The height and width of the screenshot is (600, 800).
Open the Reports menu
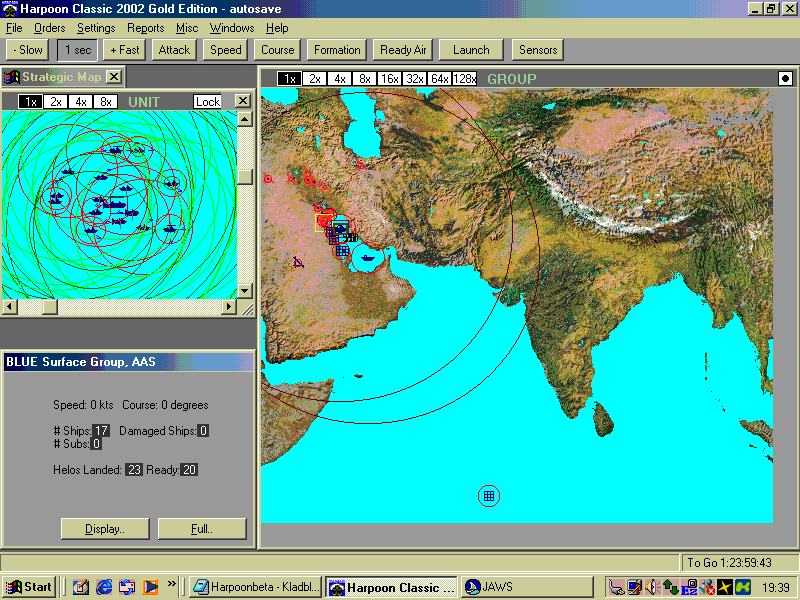pos(145,28)
